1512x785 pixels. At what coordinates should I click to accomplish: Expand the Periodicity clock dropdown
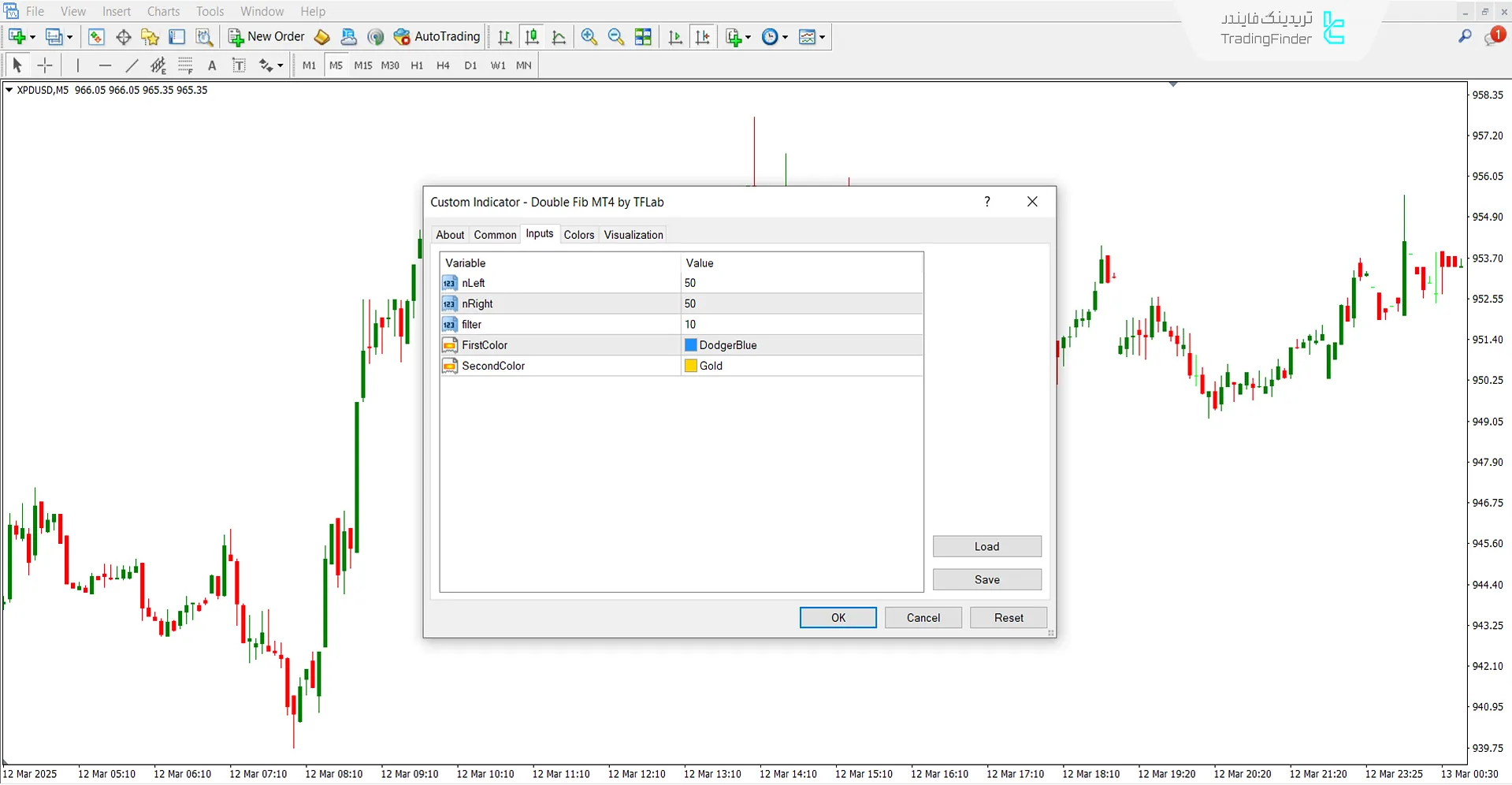785,37
